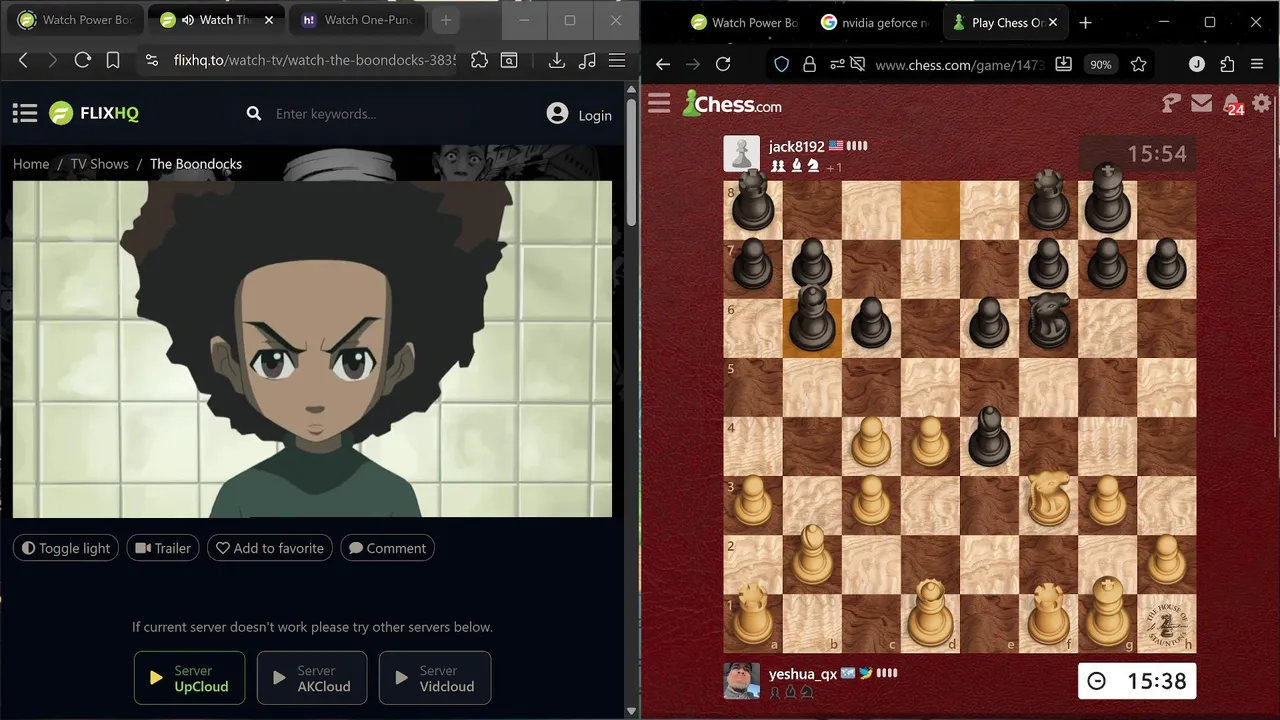Open Chess.com messages envelope
The width and height of the screenshot is (1280, 720).
click(1202, 103)
